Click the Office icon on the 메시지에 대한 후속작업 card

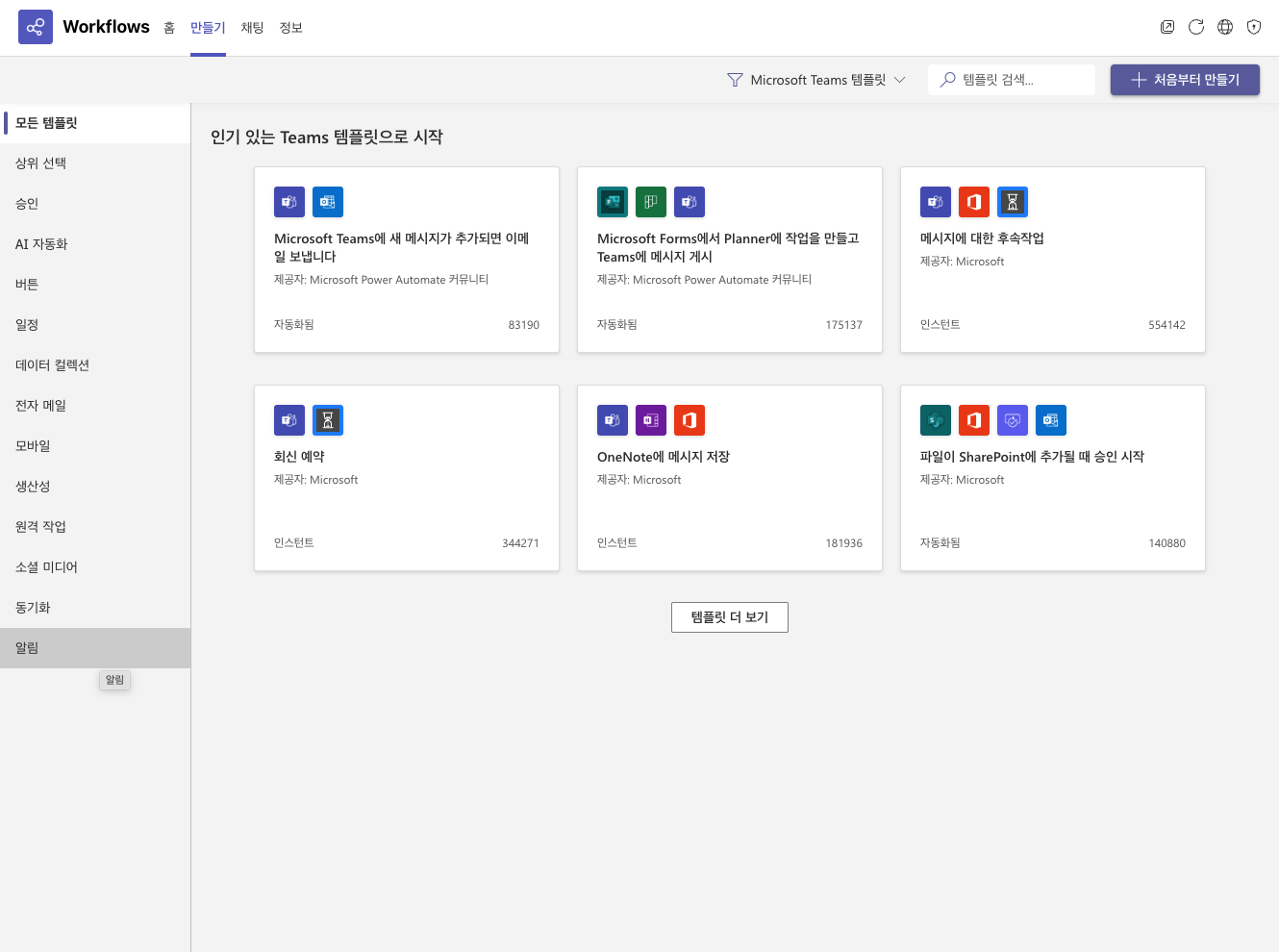pos(974,202)
